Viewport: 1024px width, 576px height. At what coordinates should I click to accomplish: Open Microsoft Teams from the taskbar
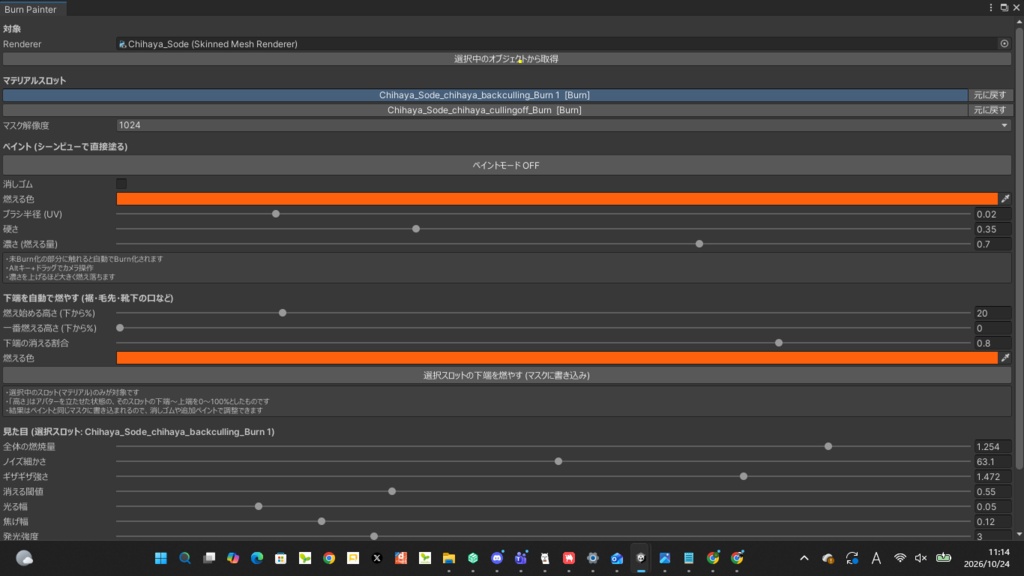pyautogui.click(x=520, y=558)
